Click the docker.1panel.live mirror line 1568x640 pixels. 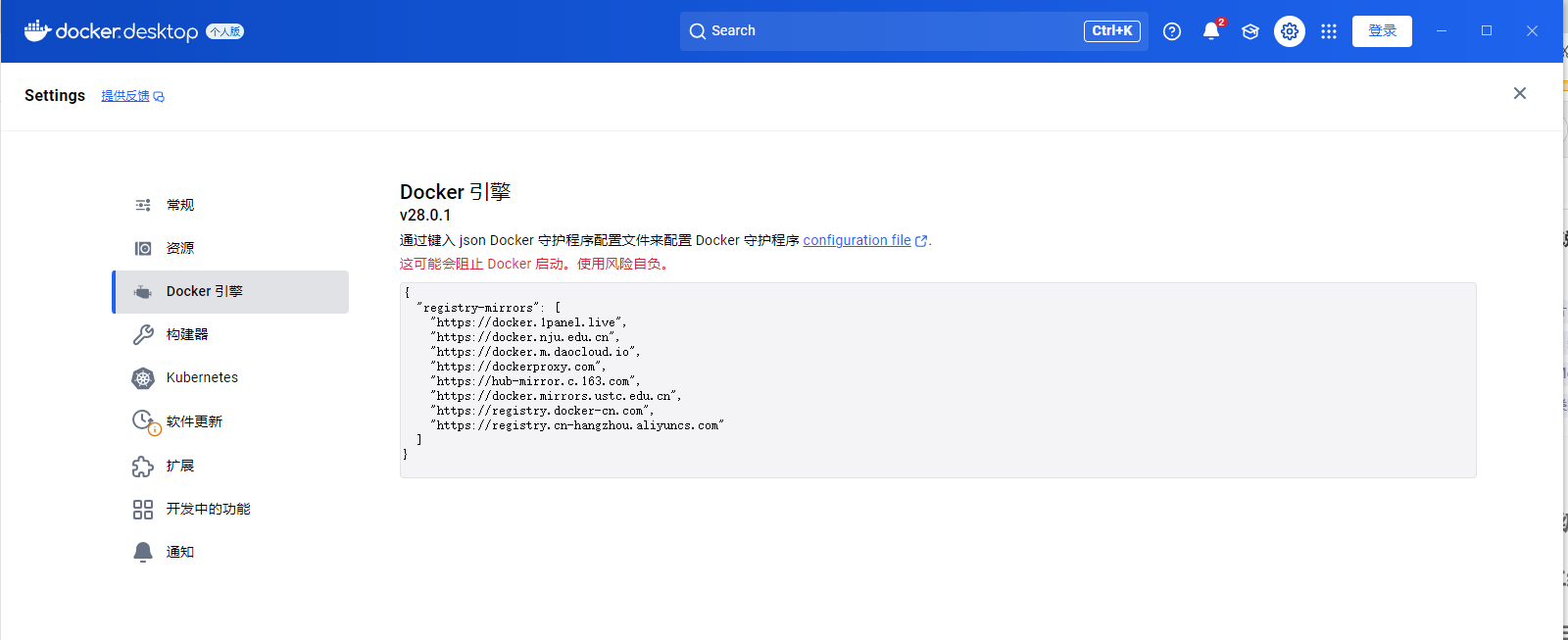coord(528,322)
